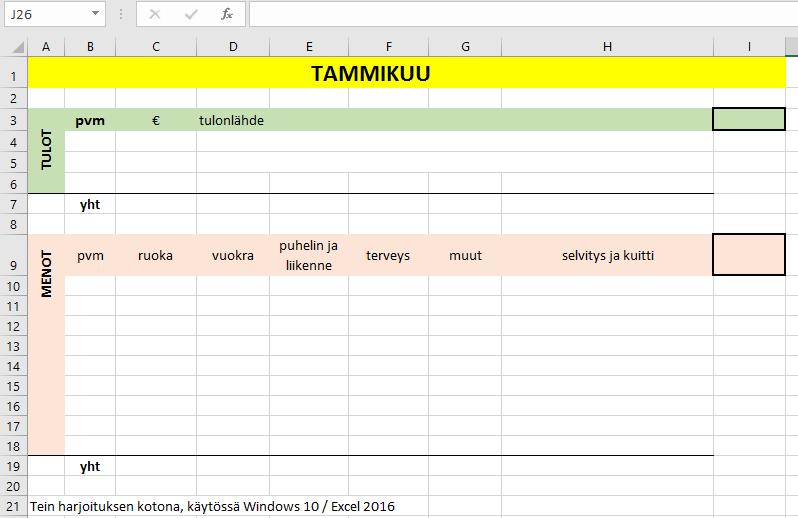The image size is (798, 518).
Task: Select column E header
Action: 309,47
